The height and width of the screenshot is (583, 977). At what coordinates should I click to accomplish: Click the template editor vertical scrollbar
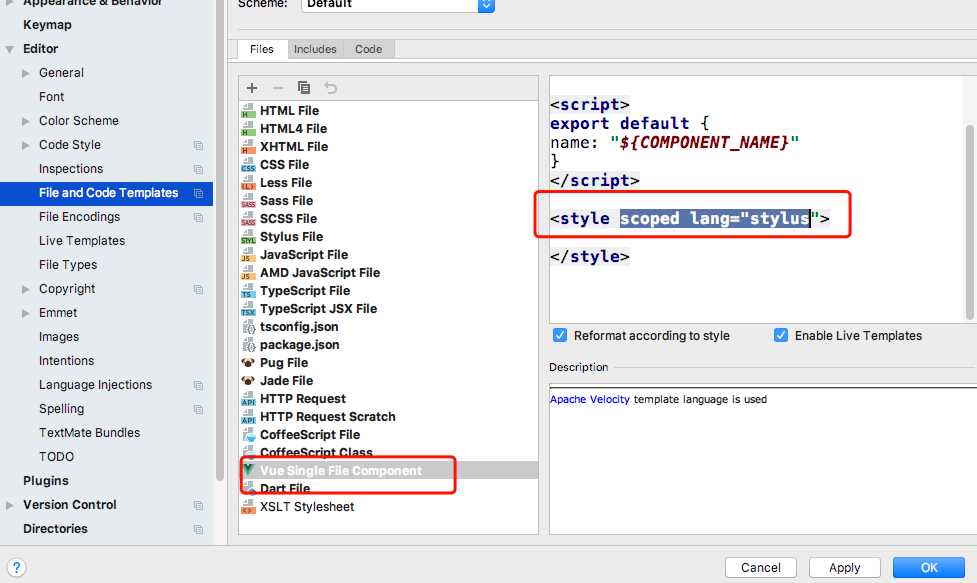click(x=970, y=221)
